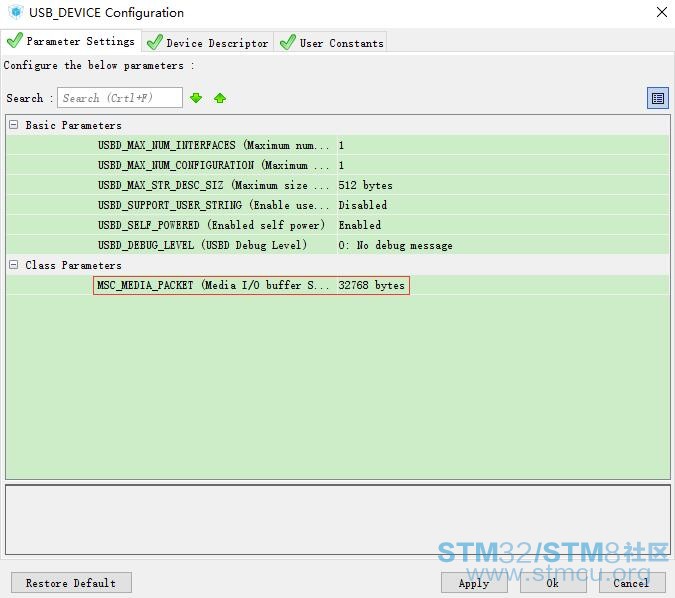This screenshot has height=598, width=675.
Task: Click the Apply button
Action: click(474, 583)
